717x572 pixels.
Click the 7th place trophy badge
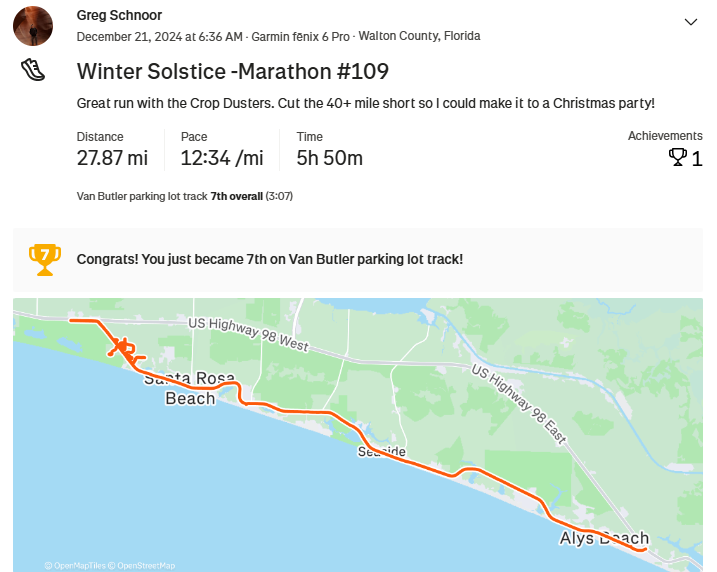click(x=45, y=259)
